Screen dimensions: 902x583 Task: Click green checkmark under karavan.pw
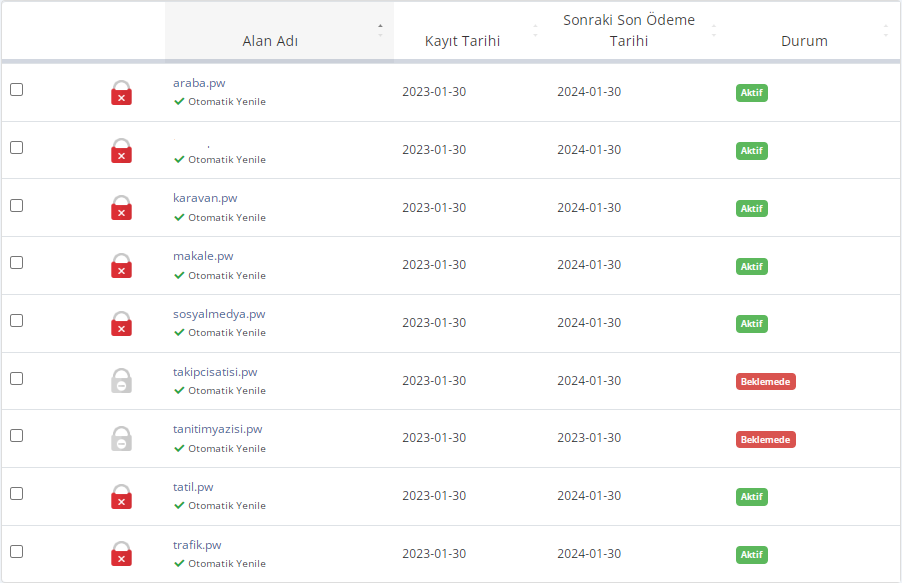tap(179, 218)
